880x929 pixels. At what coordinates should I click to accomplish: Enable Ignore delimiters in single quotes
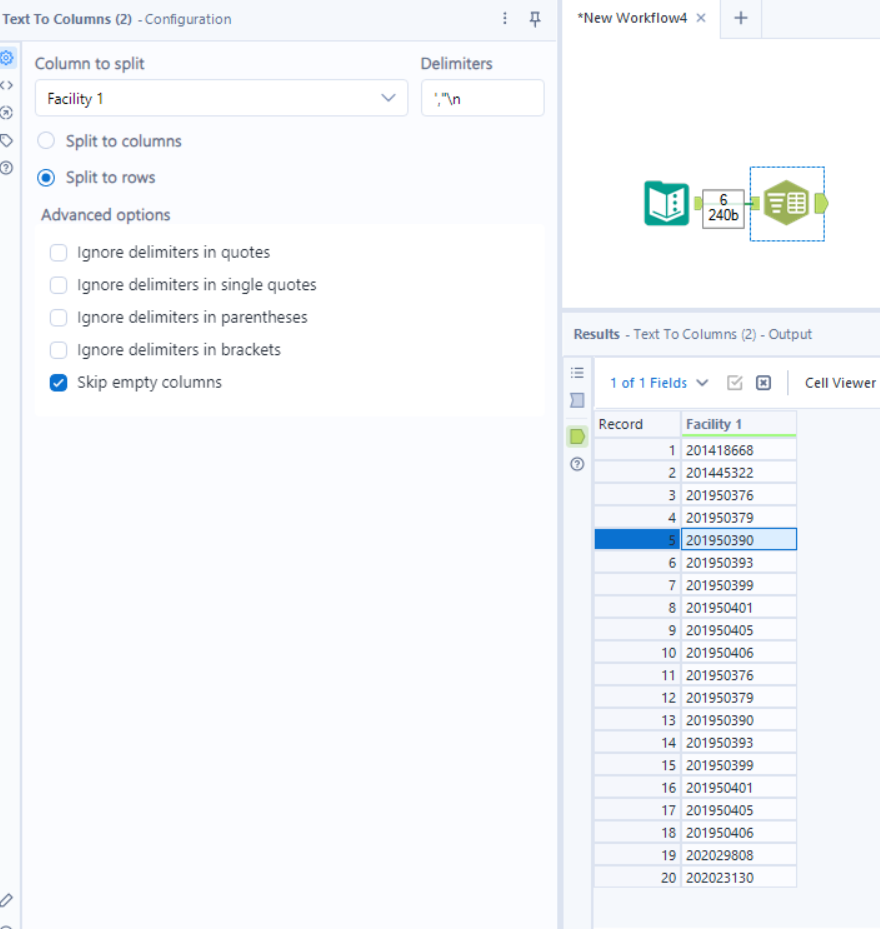coord(58,285)
